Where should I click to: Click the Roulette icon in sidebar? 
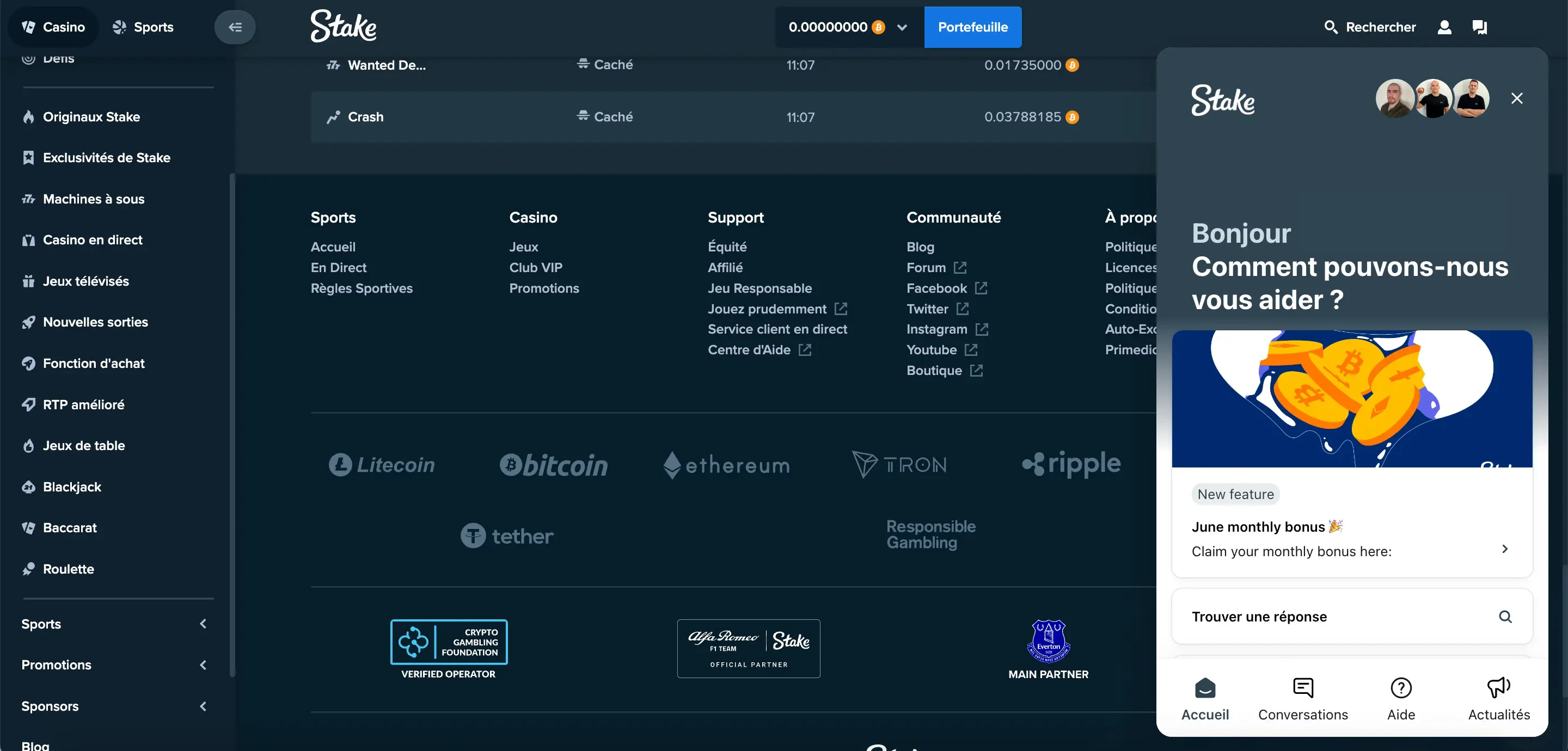[x=29, y=569]
